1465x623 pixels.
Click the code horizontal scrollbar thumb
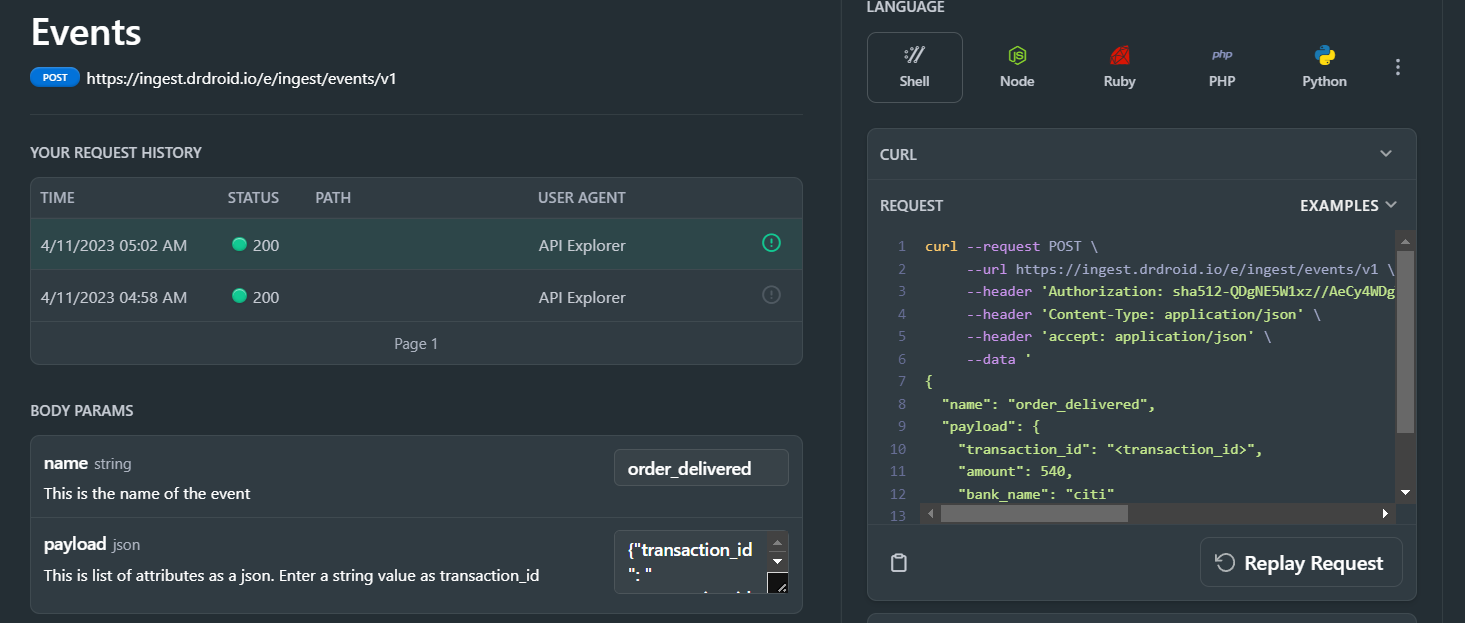click(x=1034, y=513)
